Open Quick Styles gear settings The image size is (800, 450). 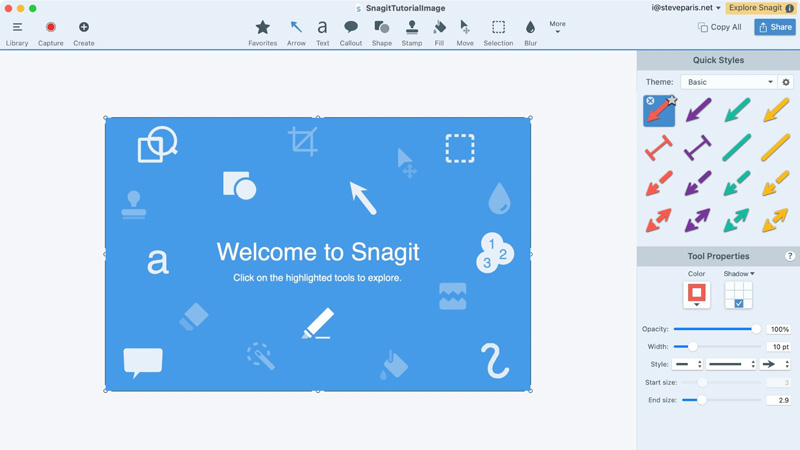click(x=786, y=82)
